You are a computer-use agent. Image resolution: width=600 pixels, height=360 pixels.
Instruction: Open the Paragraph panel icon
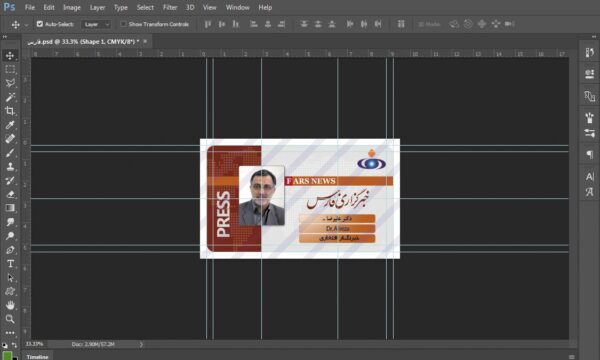pyautogui.click(x=589, y=155)
